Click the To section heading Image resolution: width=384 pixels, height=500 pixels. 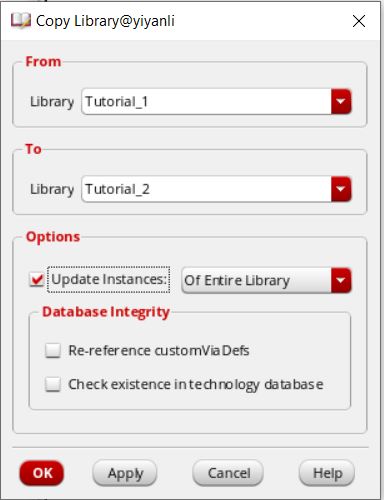tap(33, 149)
